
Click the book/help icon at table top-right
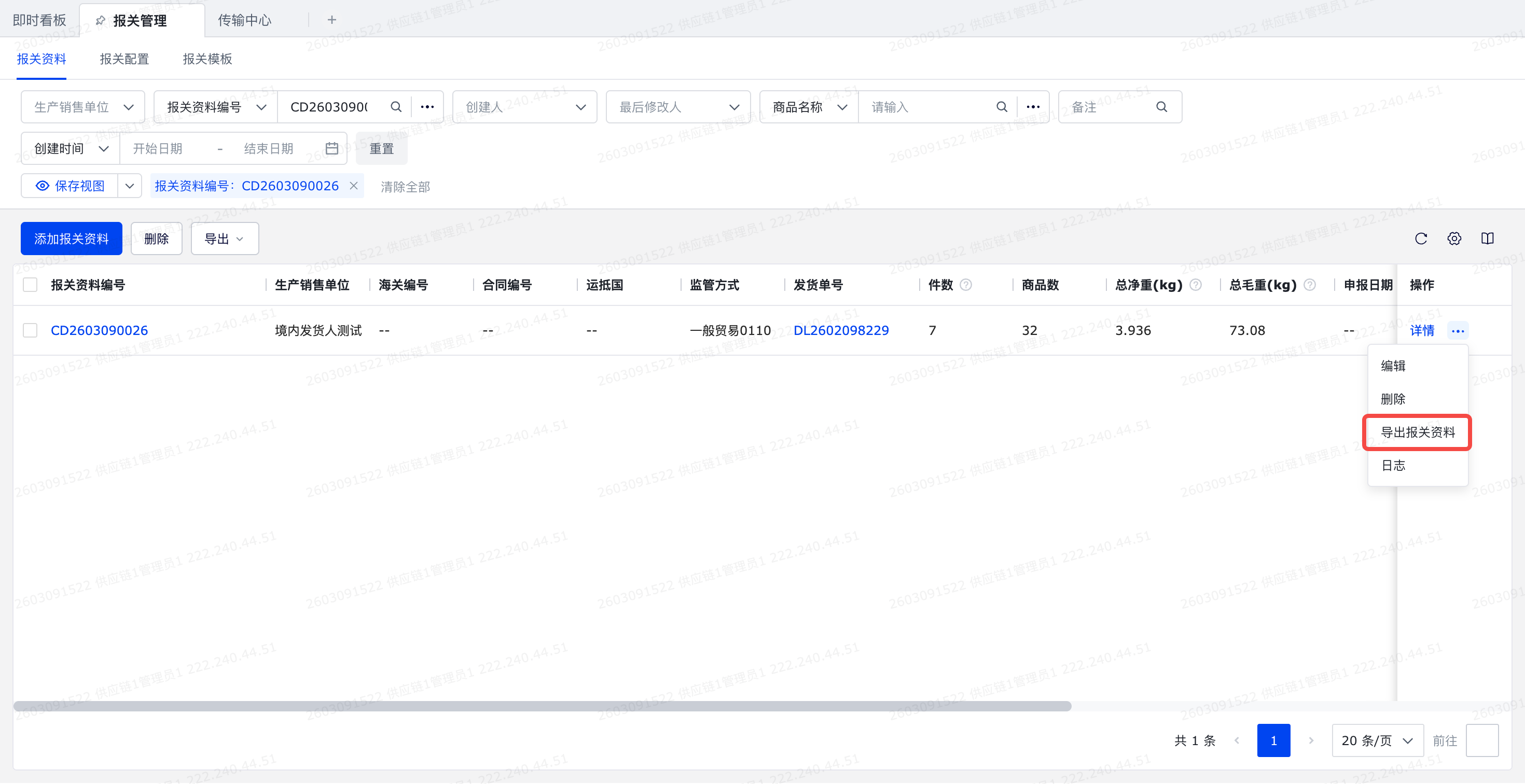click(1487, 239)
